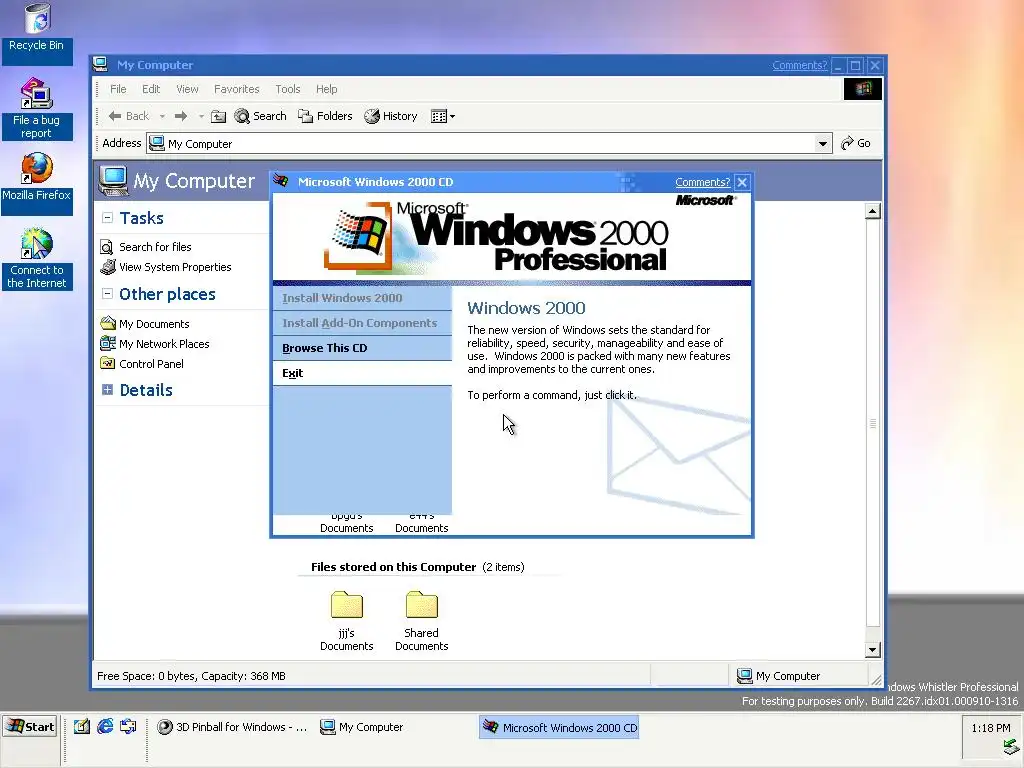Image resolution: width=1024 pixels, height=768 pixels.
Task: Click the Comments? link in Windows 2000 CD title bar
Action: pos(702,182)
